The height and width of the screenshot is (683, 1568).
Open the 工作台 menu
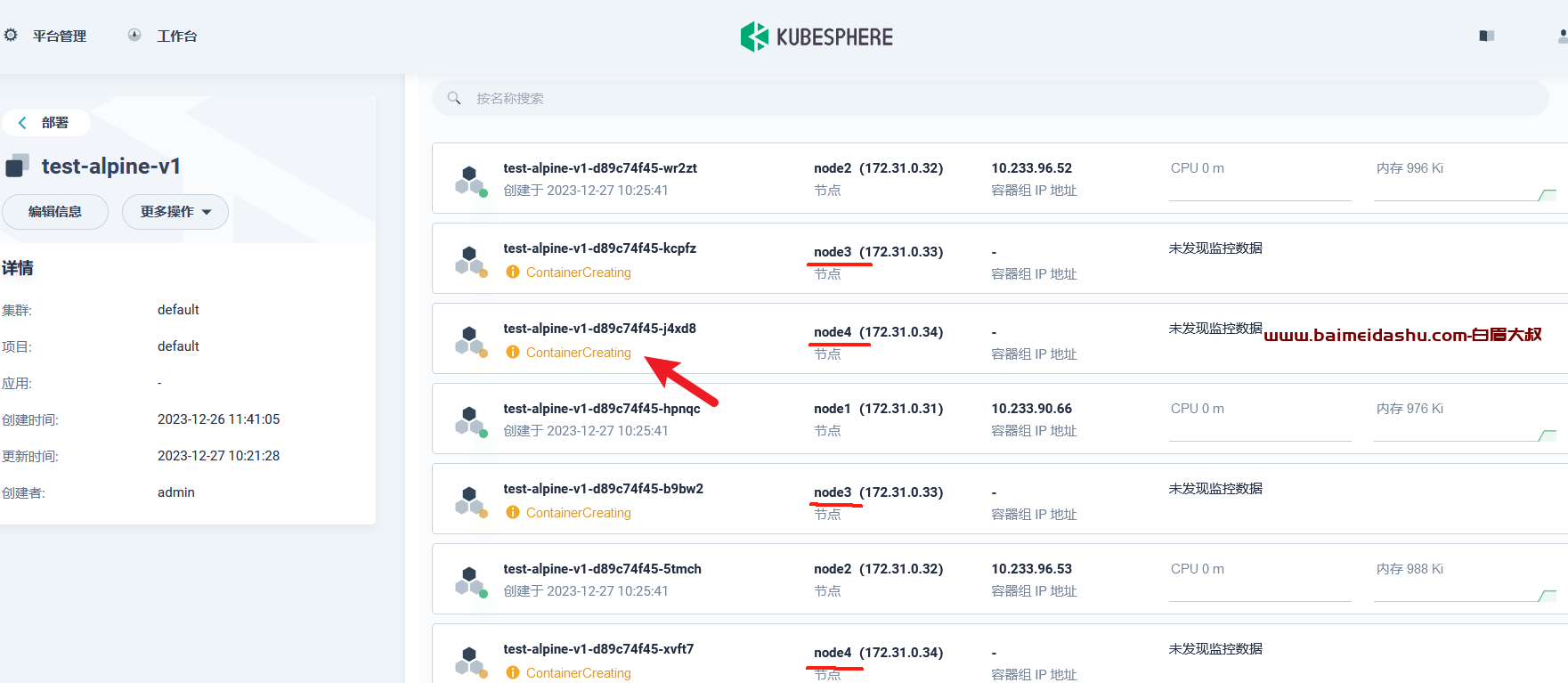coord(177,37)
